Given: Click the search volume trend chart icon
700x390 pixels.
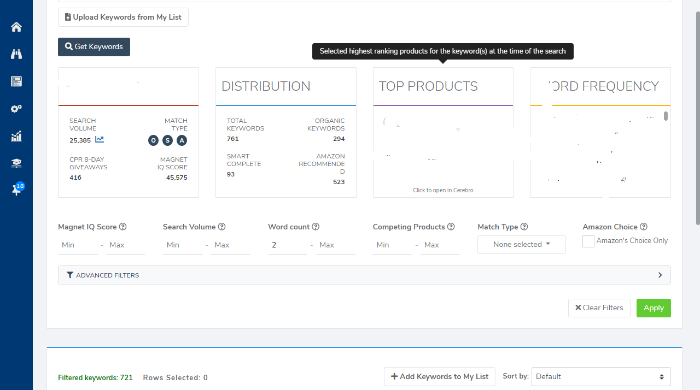Looking at the screenshot, I should [x=99, y=140].
